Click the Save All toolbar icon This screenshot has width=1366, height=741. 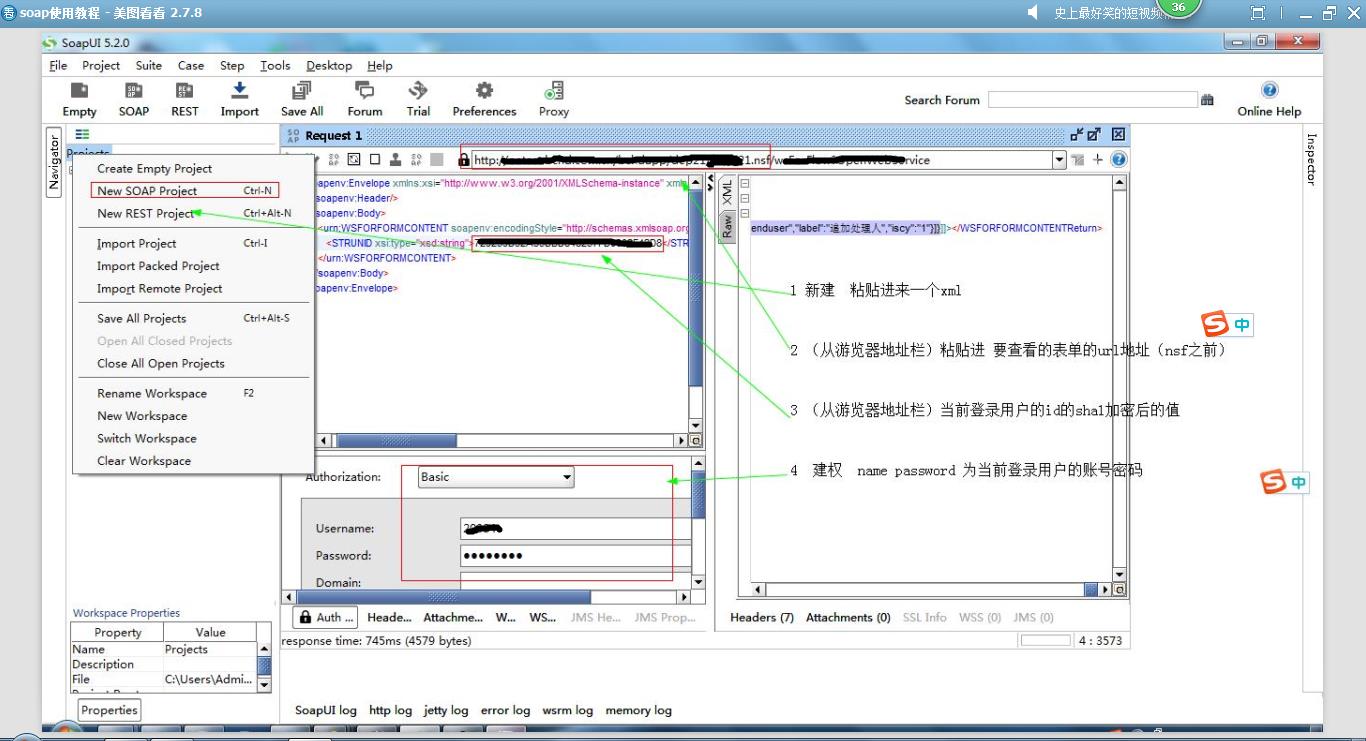pyautogui.click(x=301, y=91)
